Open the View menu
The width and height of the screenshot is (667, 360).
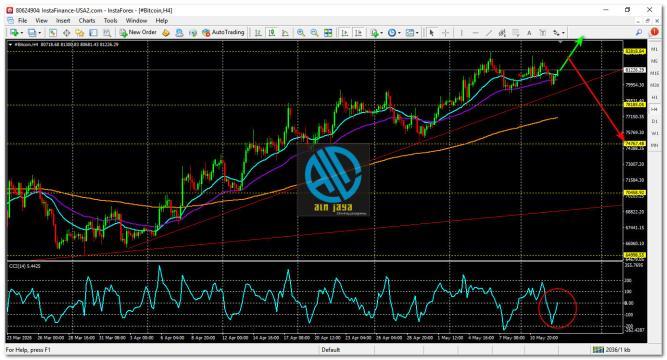tap(41, 20)
